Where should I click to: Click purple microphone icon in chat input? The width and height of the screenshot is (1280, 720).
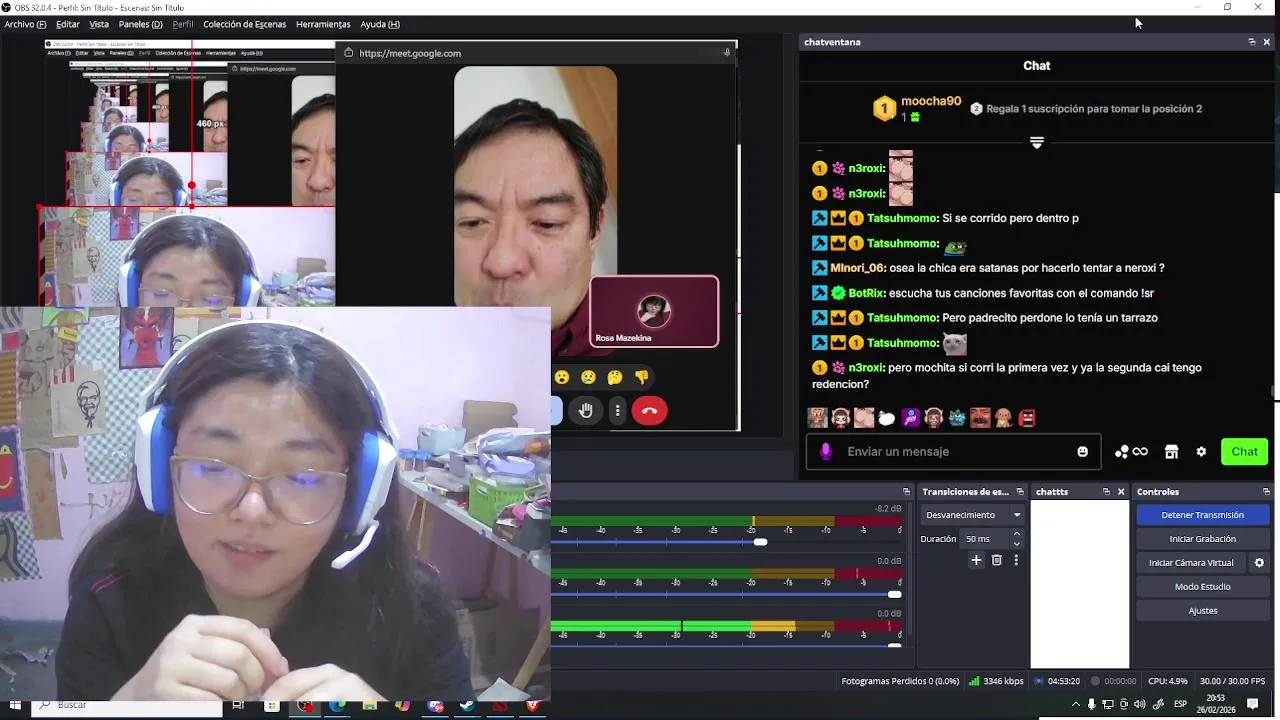pyautogui.click(x=825, y=452)
